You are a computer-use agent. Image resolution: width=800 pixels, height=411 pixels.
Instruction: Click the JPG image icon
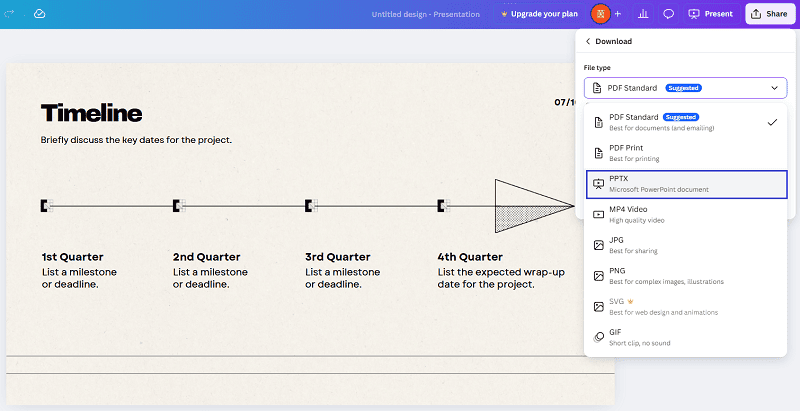pos(598,245)
